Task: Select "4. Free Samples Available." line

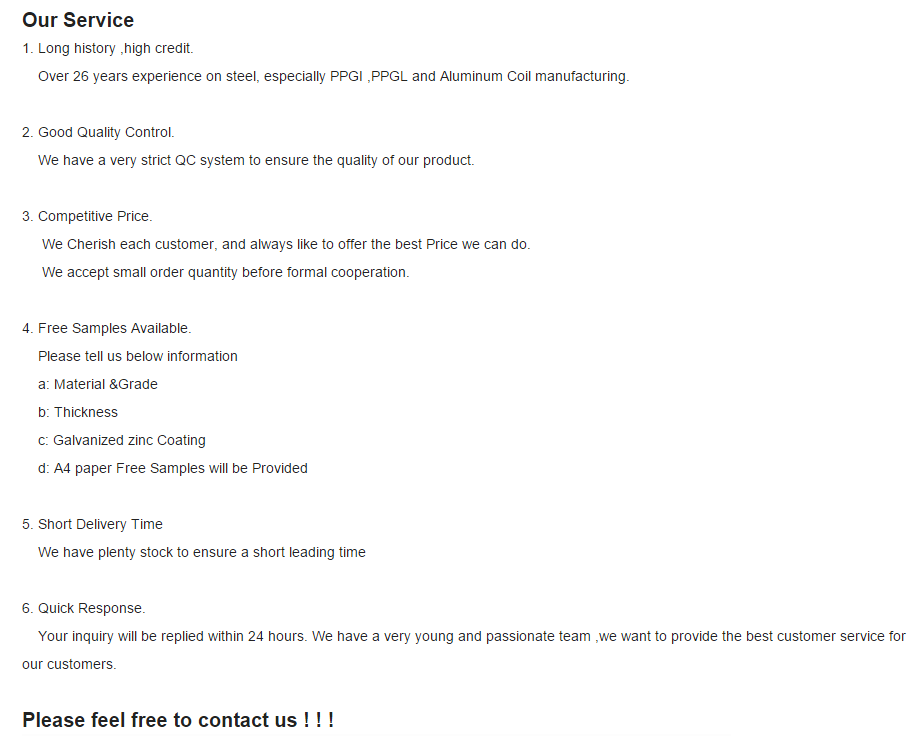Action: click(107, 328)
